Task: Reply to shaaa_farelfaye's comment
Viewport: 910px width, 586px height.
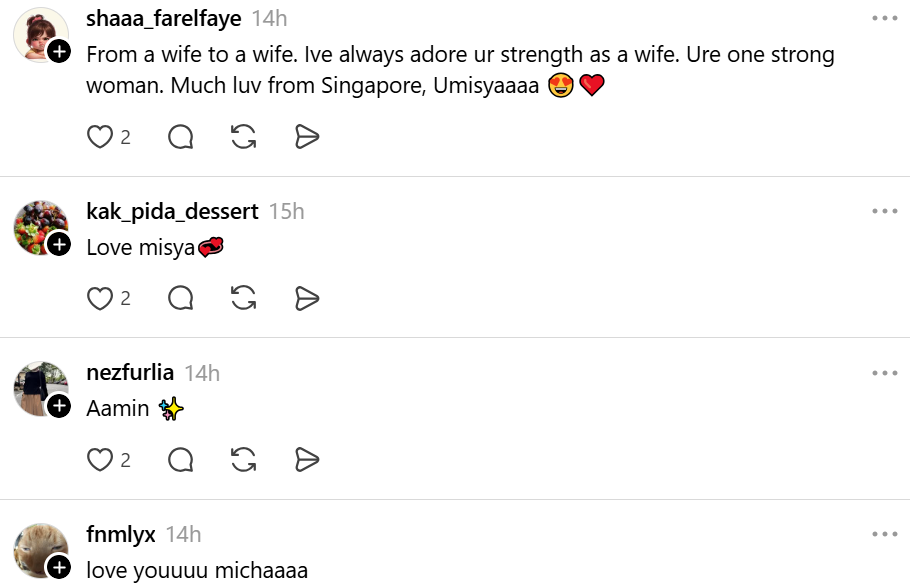Action: pyautogui.click(x=180, y=138)
